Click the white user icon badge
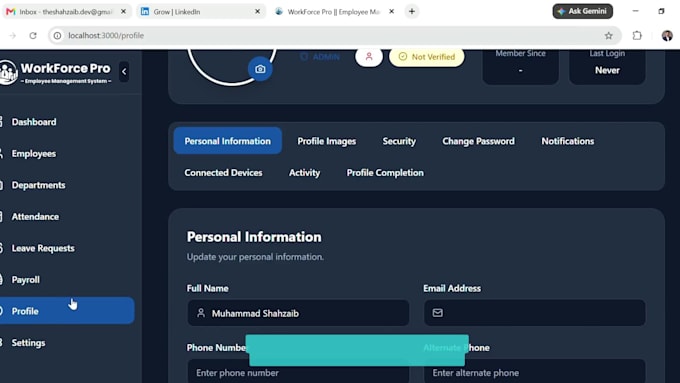The width and height of the screenshot is (680, 383). (369, 57)
